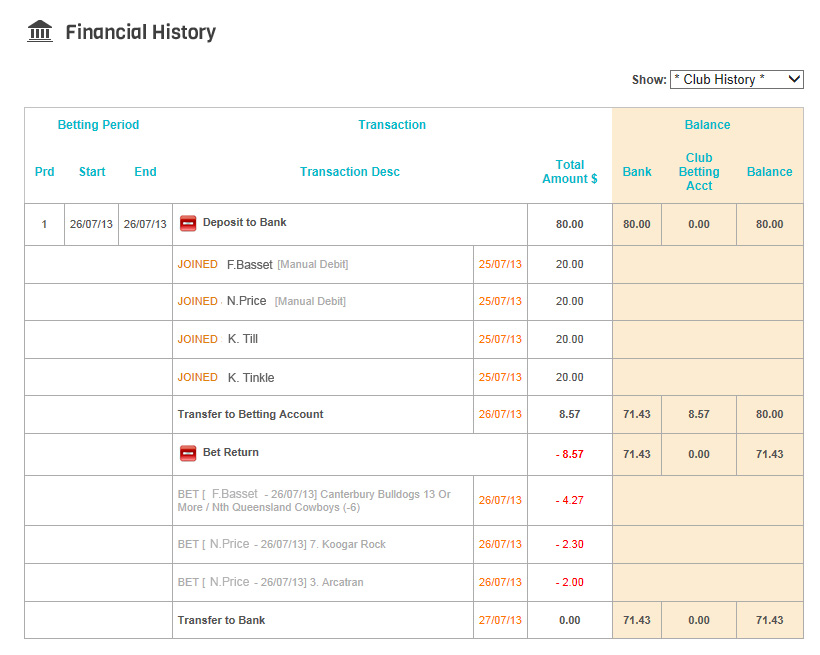This screenshot has width=820, height=655.
Task: Click the red card icon beside Deposit to Bank
Action: (188, 224)
